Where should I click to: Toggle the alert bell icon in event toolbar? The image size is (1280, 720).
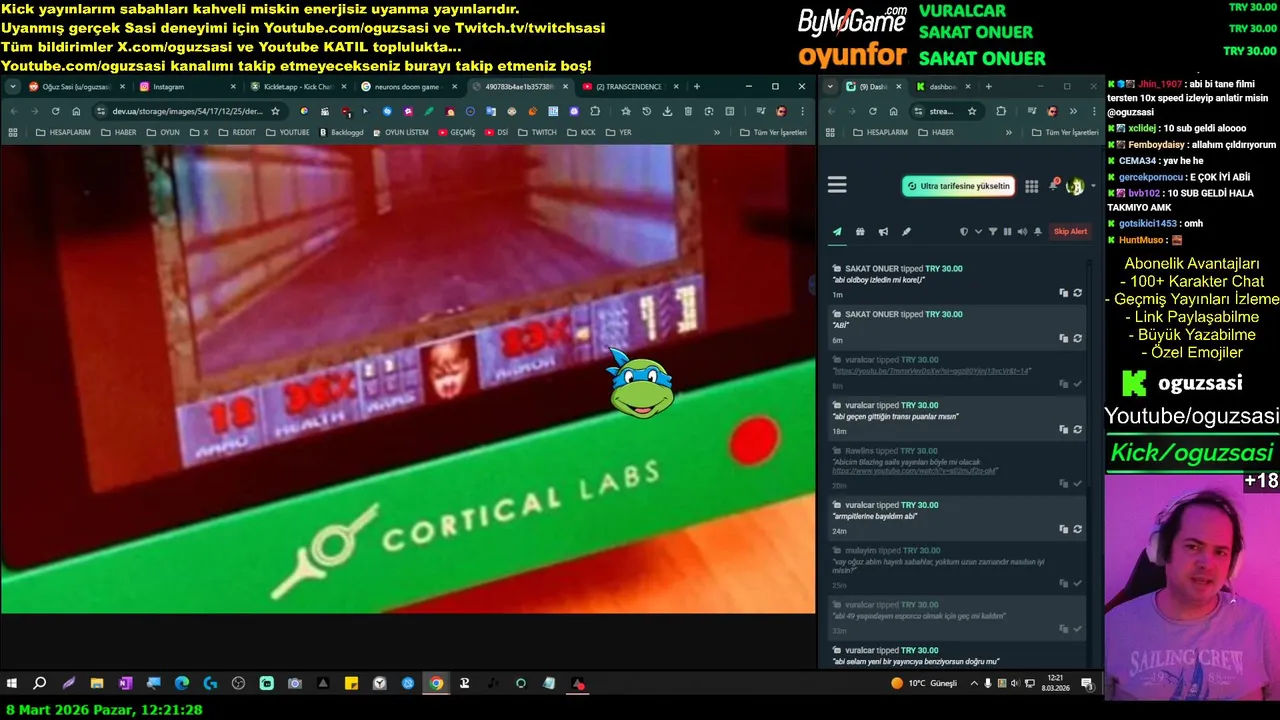[1038, 231]
